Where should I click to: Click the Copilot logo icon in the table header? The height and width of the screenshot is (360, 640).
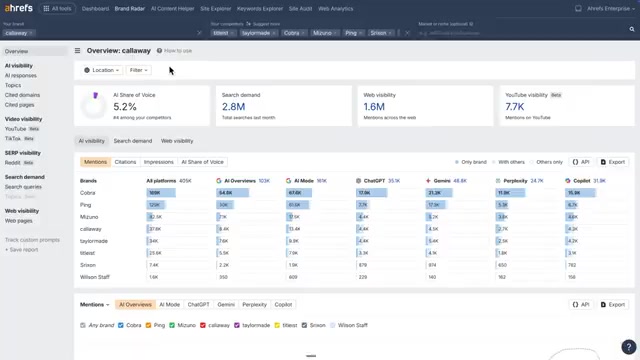[568, 180]
